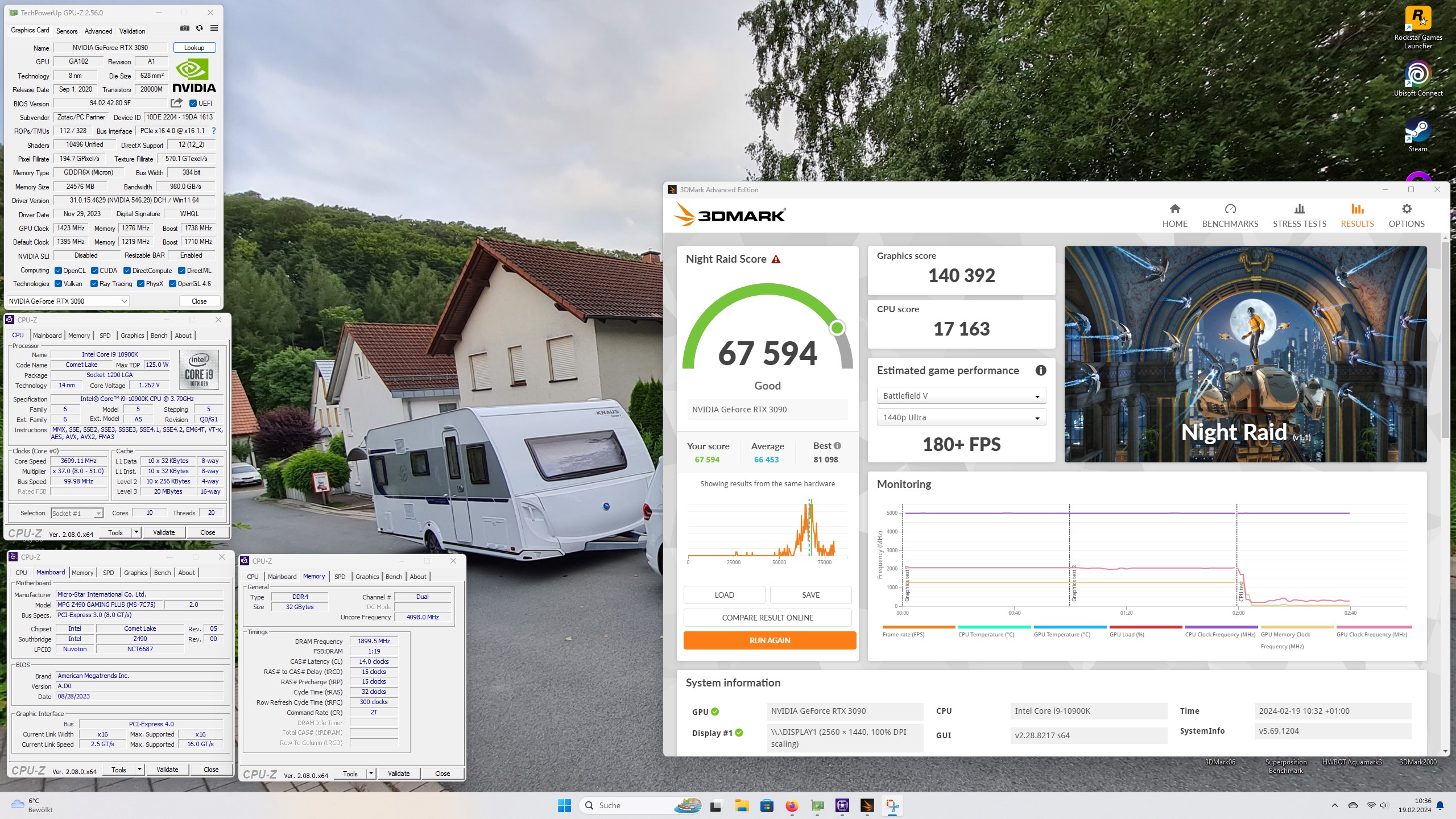Click the LOAD button in 3DMark
The width and height of the screenshot is (1456, 819).
(x=724, y=595)
